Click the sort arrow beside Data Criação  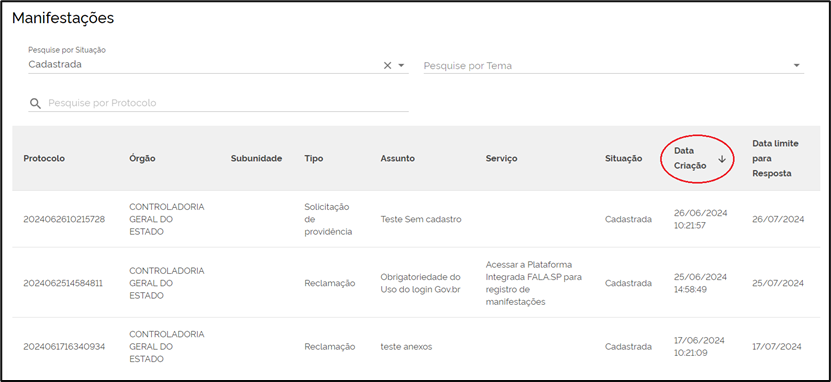coord(722,159)
